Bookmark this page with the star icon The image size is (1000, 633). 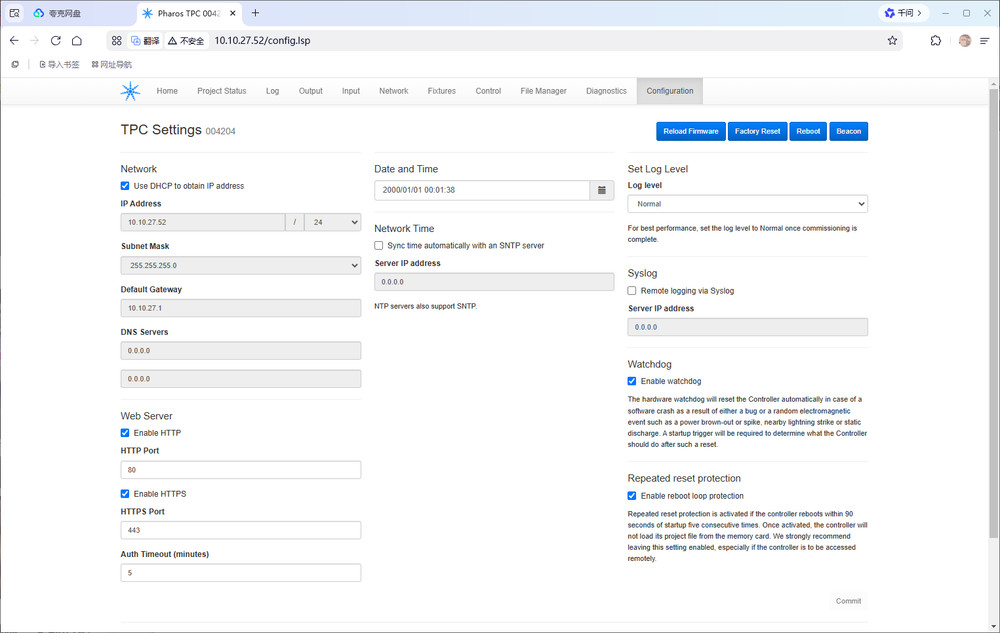pyautogui.click(x=892, y=41)
